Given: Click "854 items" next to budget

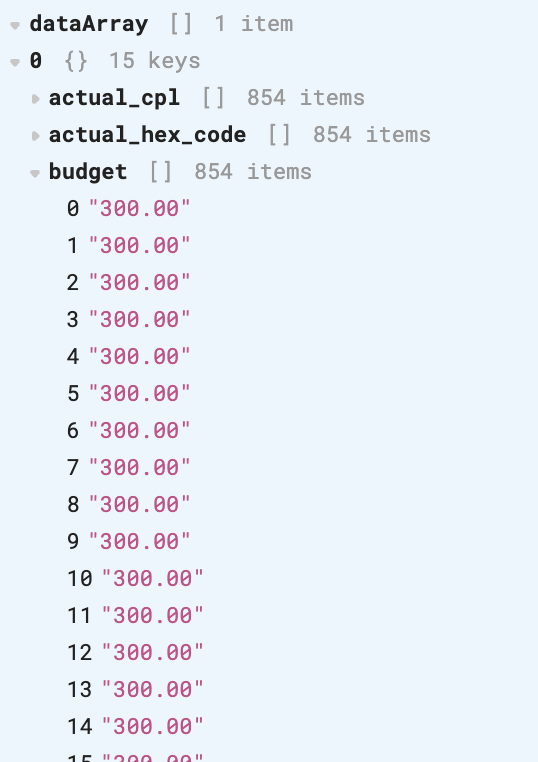Looking at the screenshot, I should pyautogui.click(x=253, y=172).
